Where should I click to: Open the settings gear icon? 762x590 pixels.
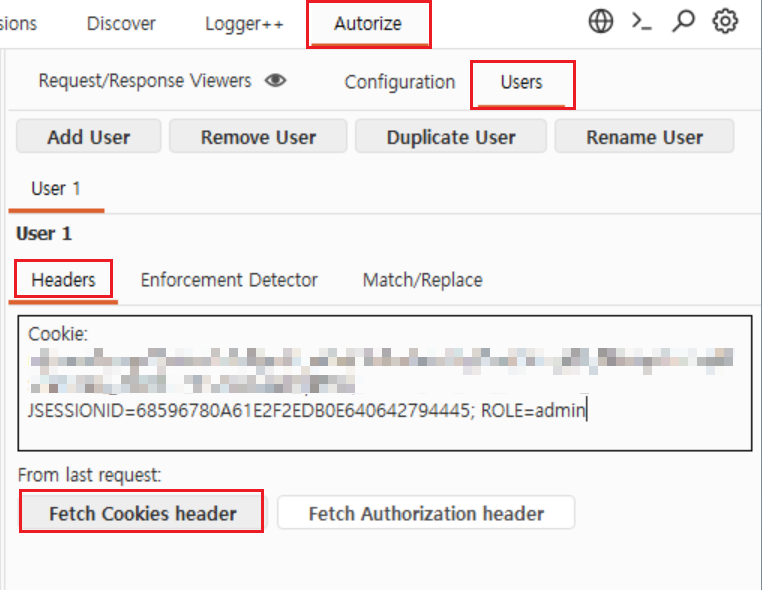click(725, 22)
